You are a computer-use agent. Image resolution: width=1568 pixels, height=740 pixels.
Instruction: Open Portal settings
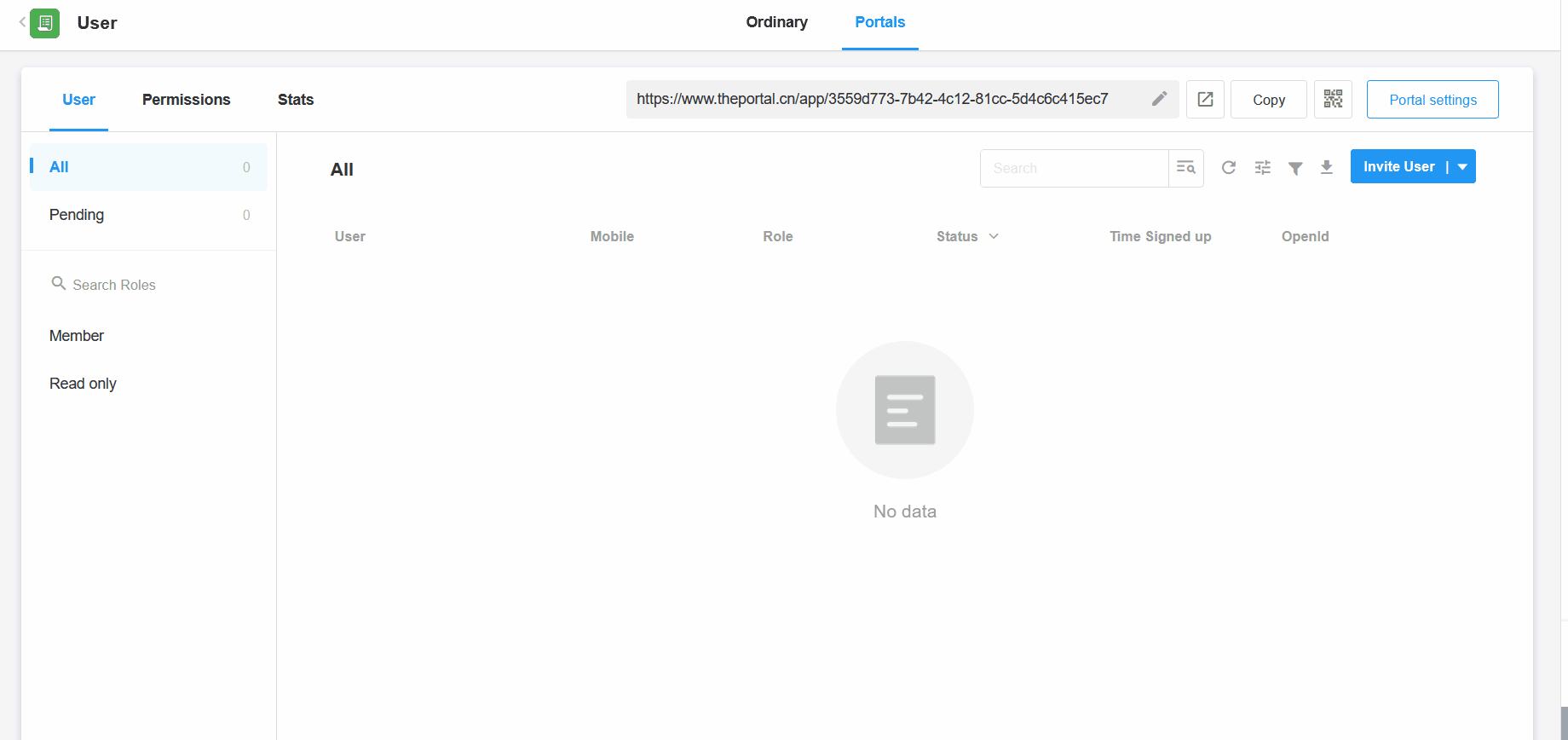[x=1433, y=100]
